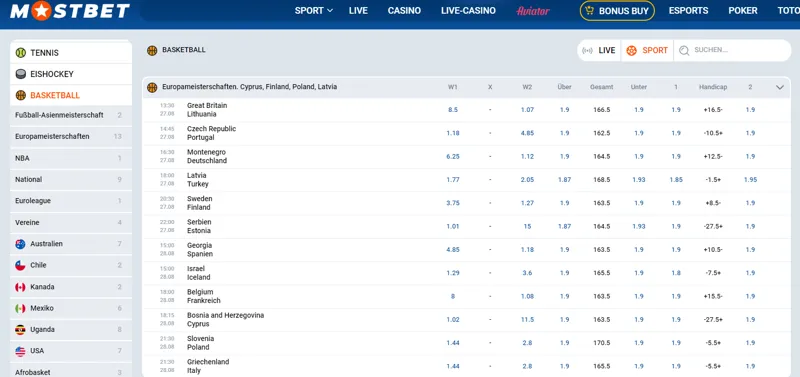Click the shopping cart icon in Bonus Buy
This screenshot has height=377, width=800.
tap(590, 10)
